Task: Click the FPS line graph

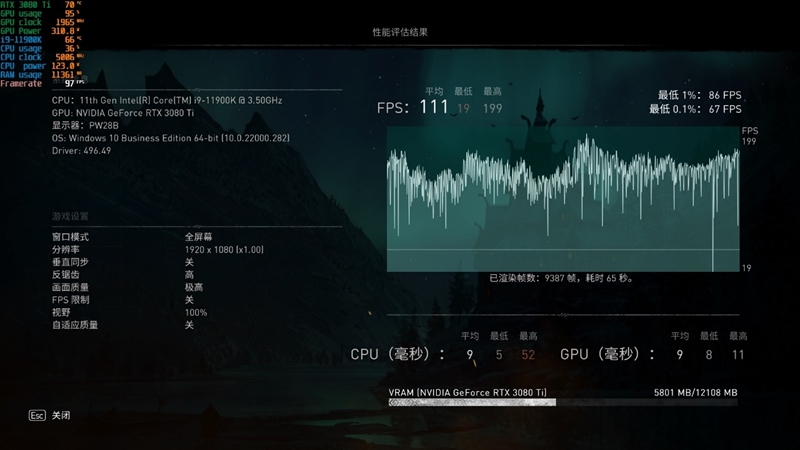Action: [563, 199]
